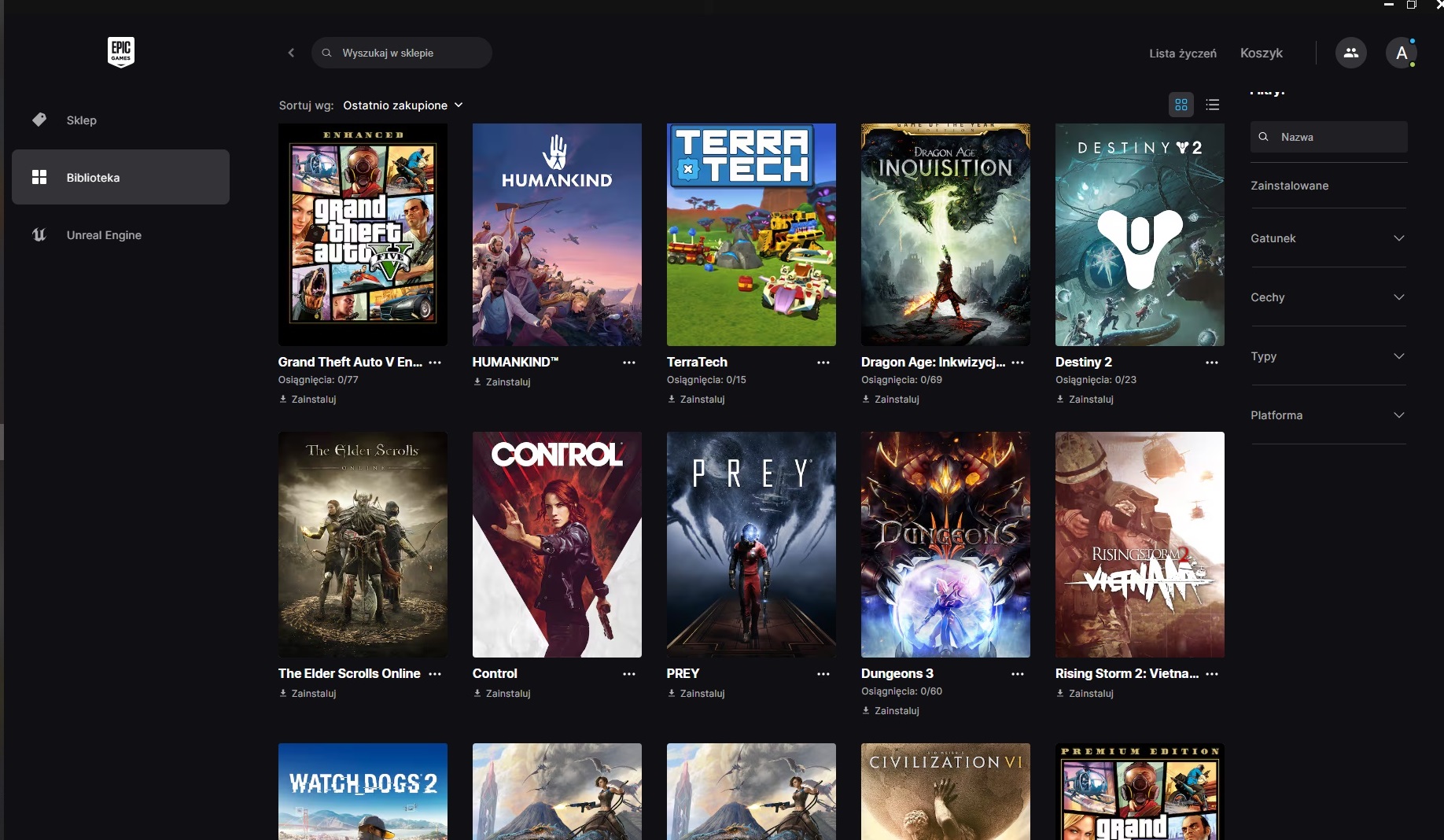Screen dimensions: 1444x840
Task: Install Rising Storm 2 Vietnam via Zainstaluj
Action: coord(1085,694)
